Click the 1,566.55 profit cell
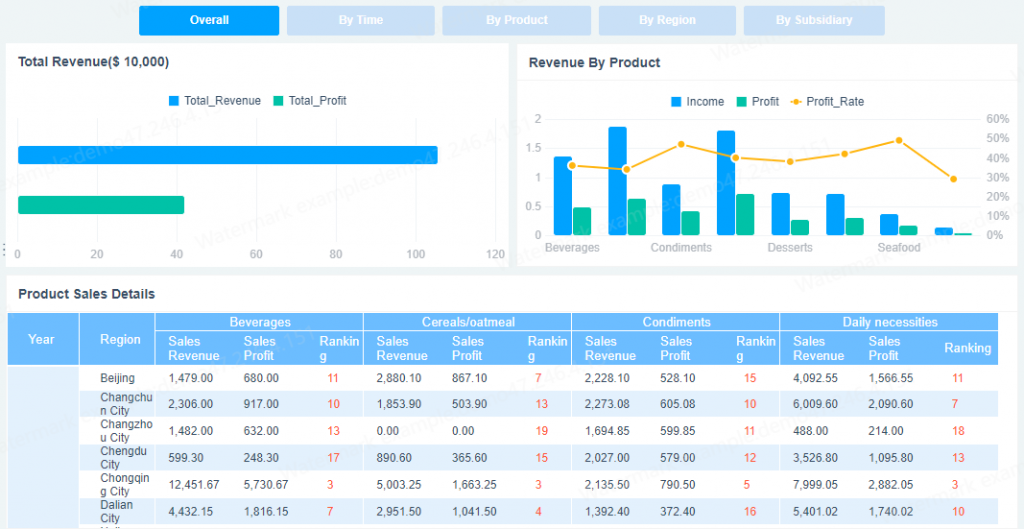This screenshot has height=529, width=1024. point(891,377)
